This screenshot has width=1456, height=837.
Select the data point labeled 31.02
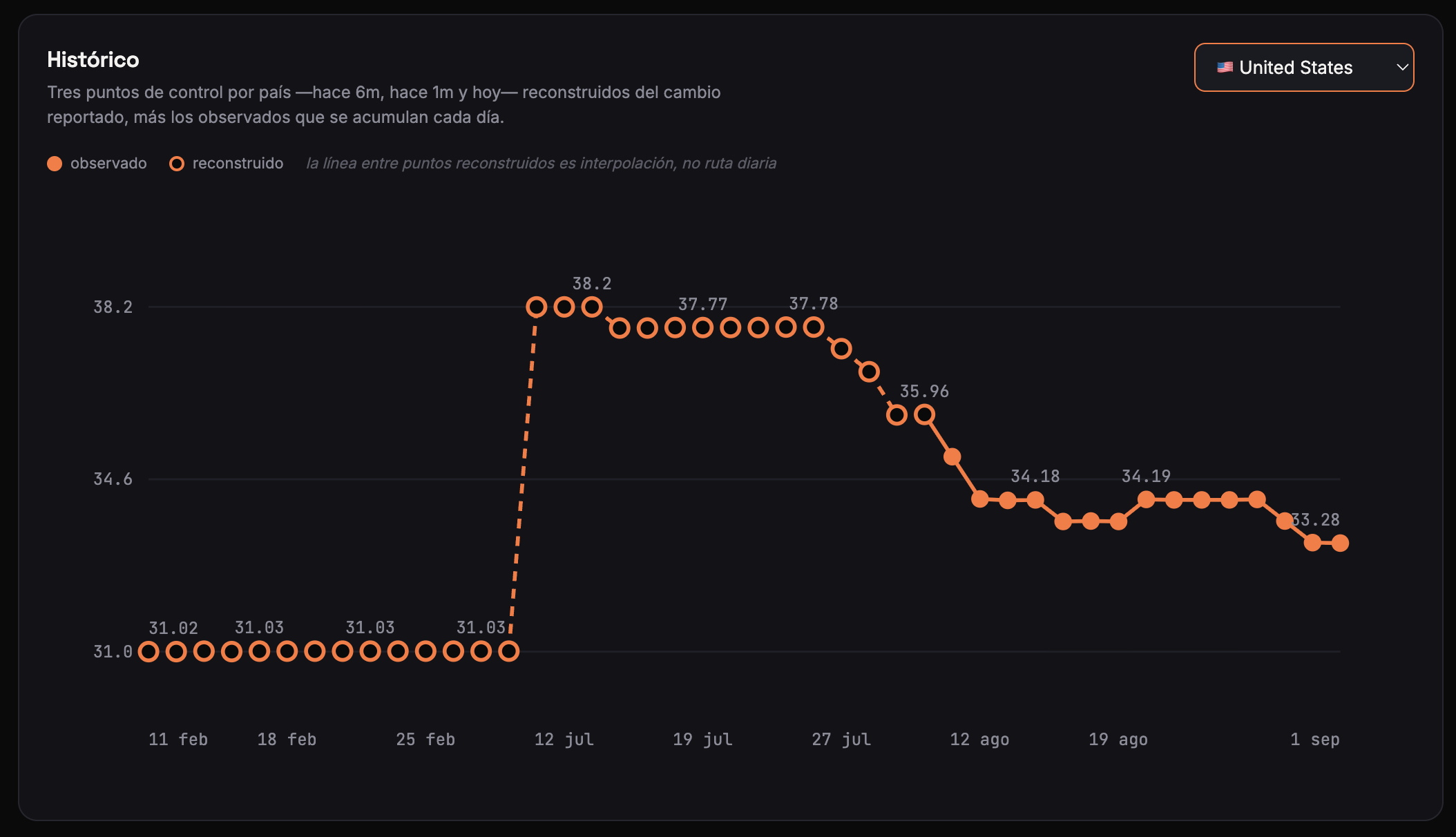176,651
